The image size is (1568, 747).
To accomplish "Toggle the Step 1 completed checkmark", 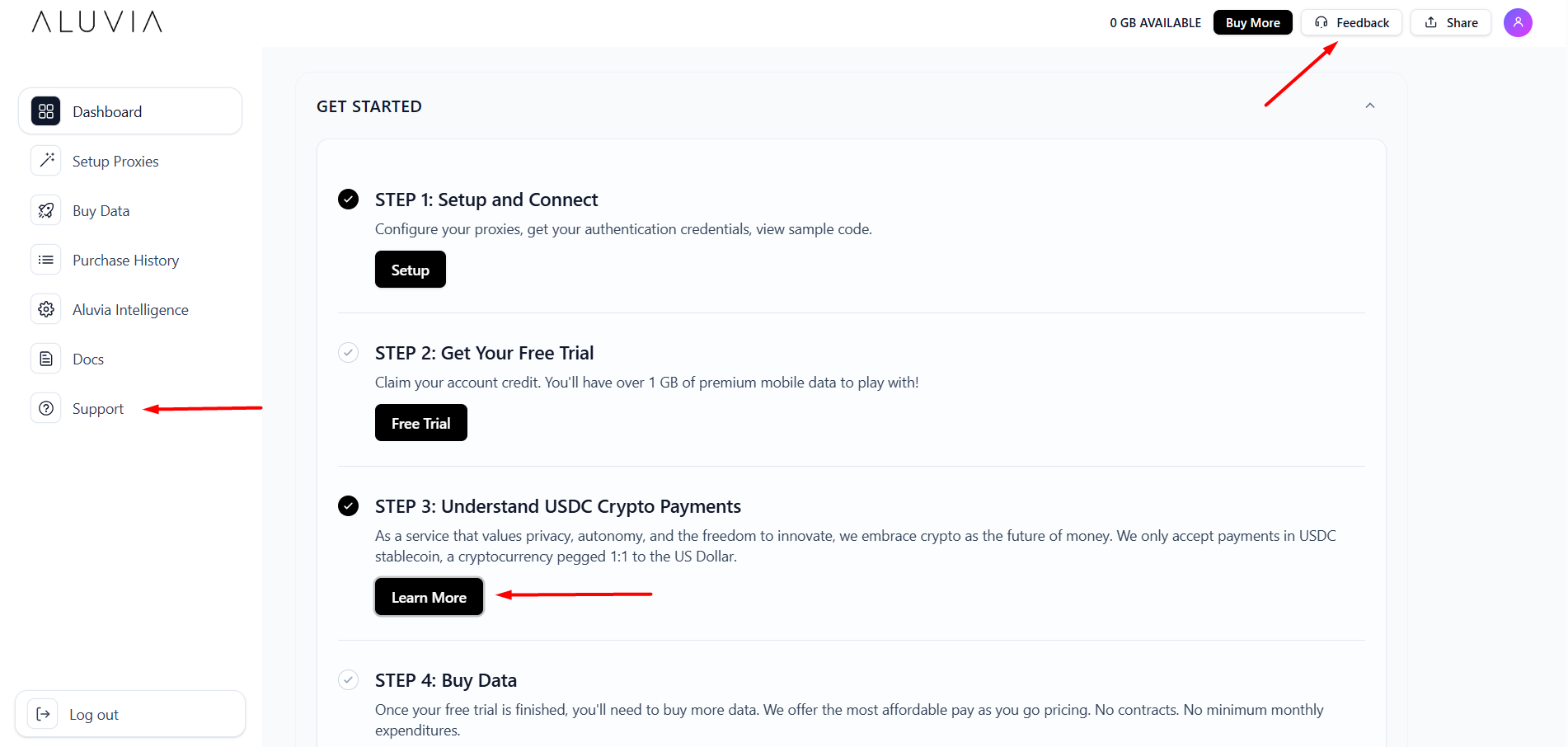I will pos(349,200).
